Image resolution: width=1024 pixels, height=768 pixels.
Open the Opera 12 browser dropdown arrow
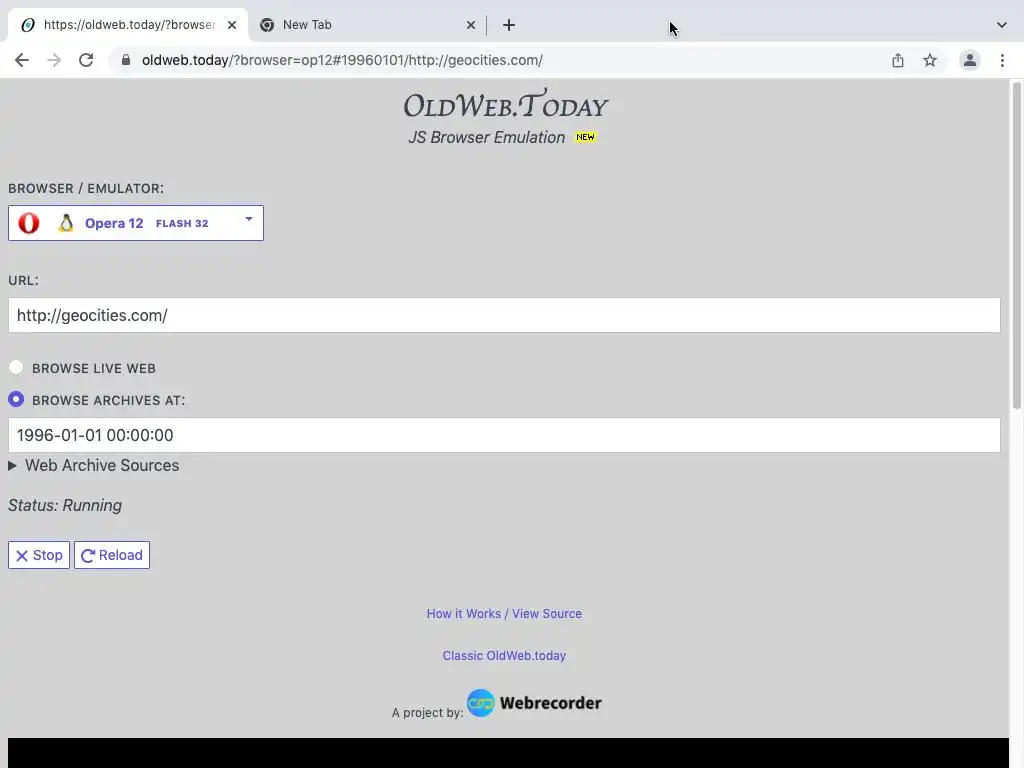coord(249,219)
